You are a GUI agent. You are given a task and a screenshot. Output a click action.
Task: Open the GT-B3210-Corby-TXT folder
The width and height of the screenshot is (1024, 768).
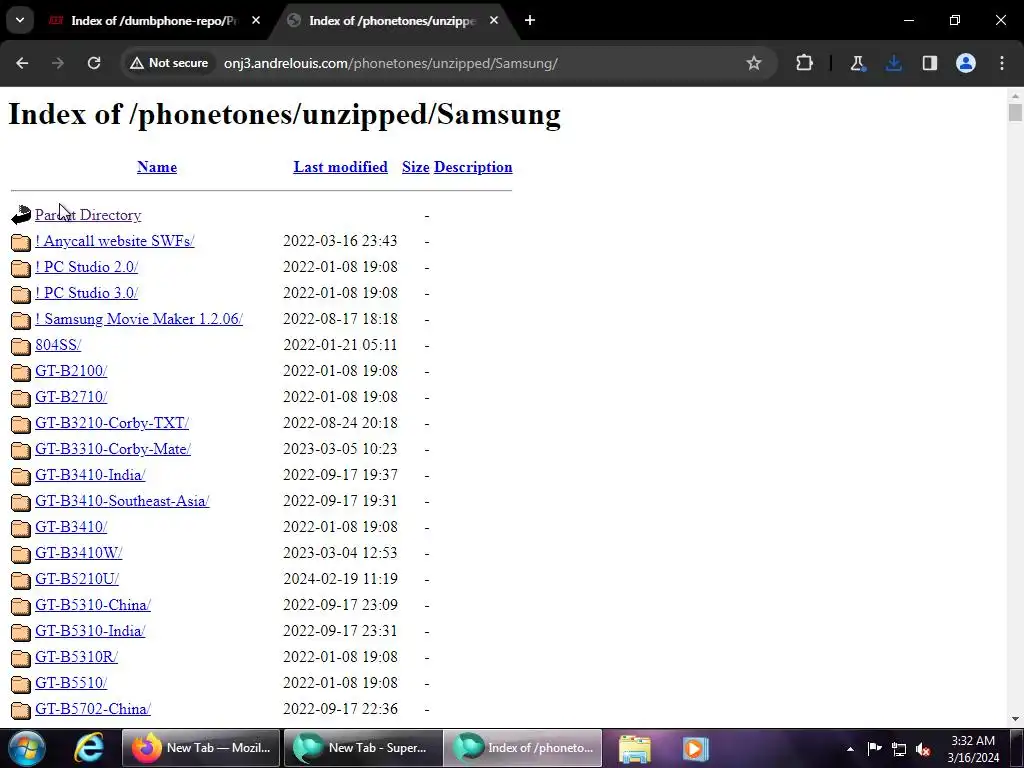click(x=112, y=423)
